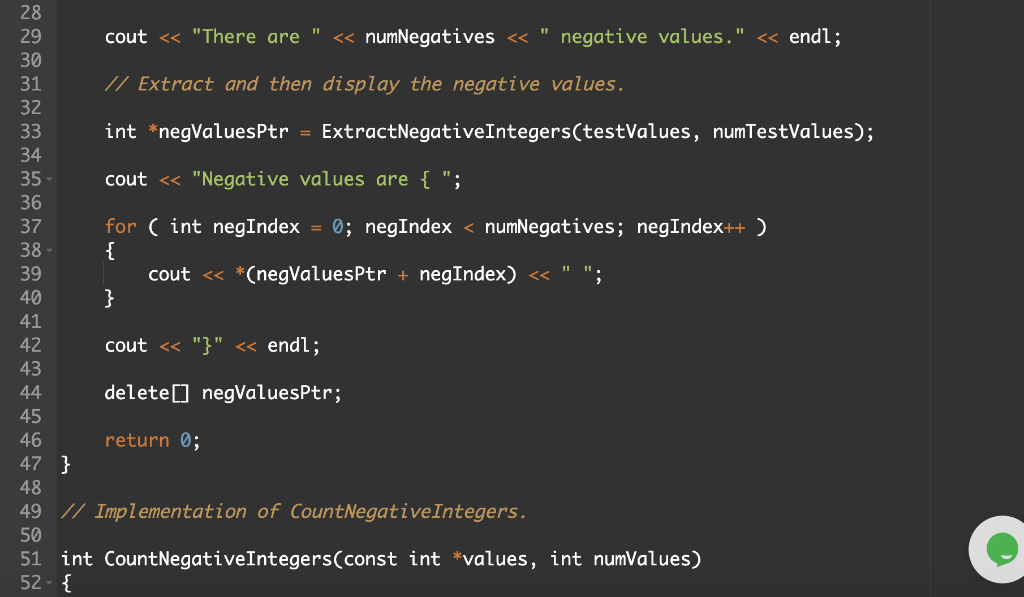The image size is (1024, 597).
Task: Click the string " negative values."
Action: pos(642,37)
